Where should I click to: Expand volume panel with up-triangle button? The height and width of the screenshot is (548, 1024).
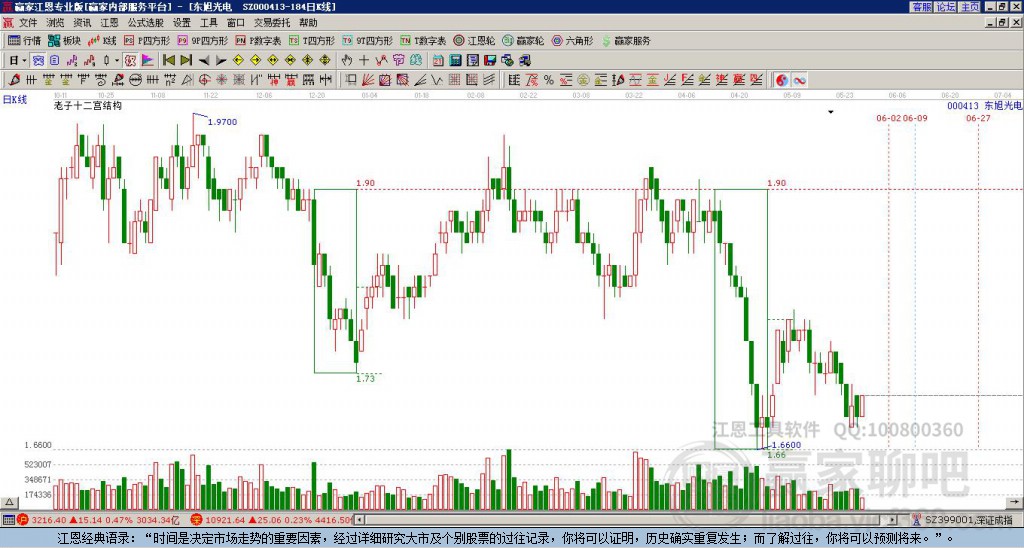click(x=9, y=502)
